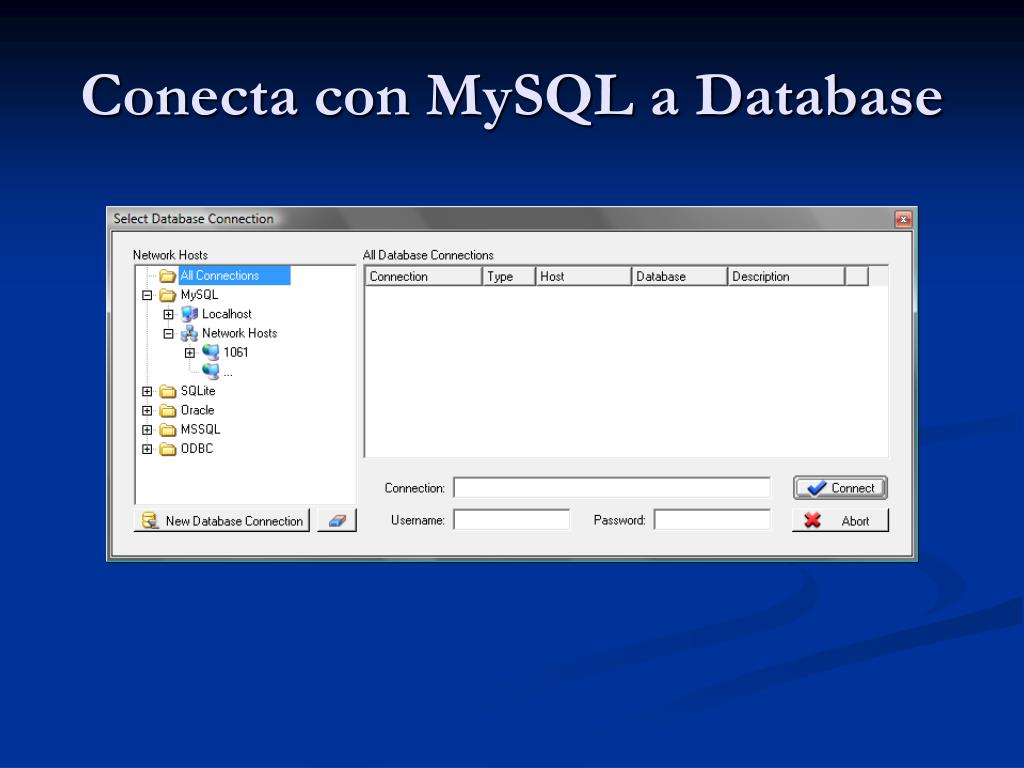This screenshot has height=768, width=1024.
Task: Sort by the Host column header
Action: tap(583, 276)
